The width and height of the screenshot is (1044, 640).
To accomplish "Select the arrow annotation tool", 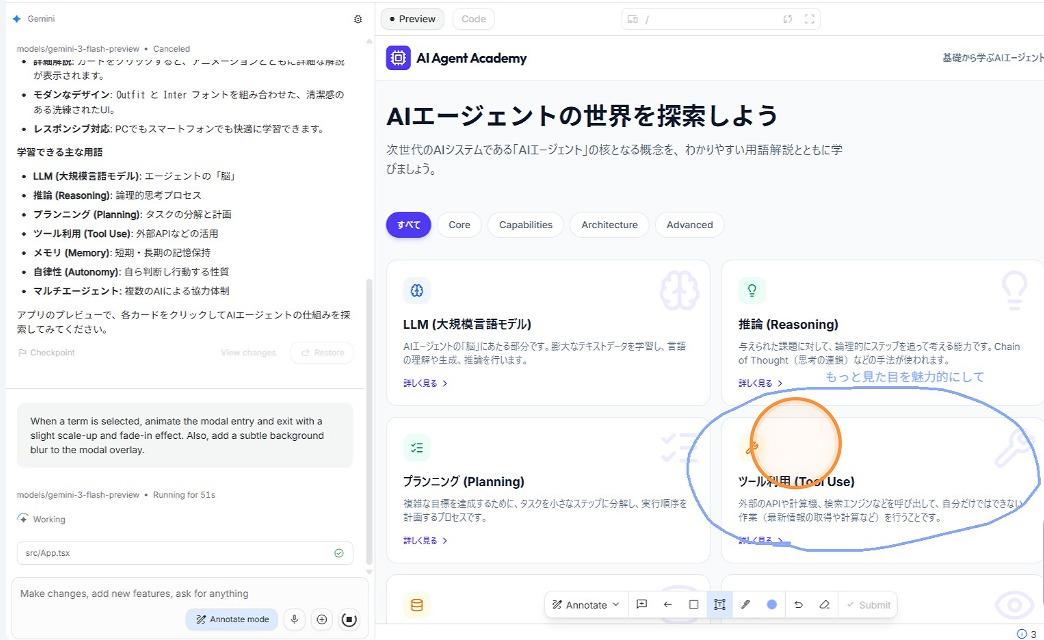I will 668,605.
